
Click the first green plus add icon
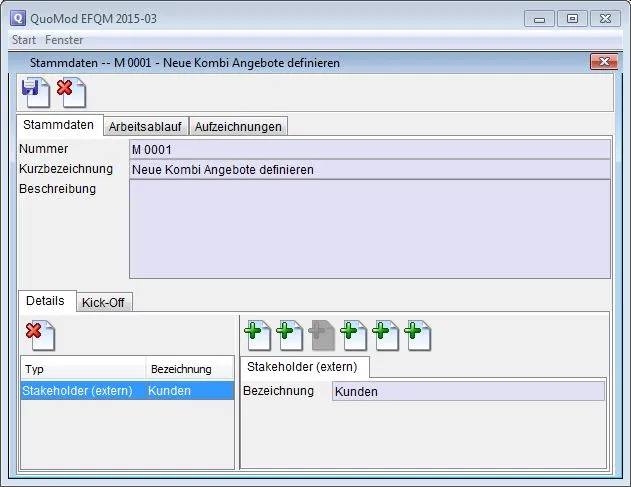pos(257,334)
